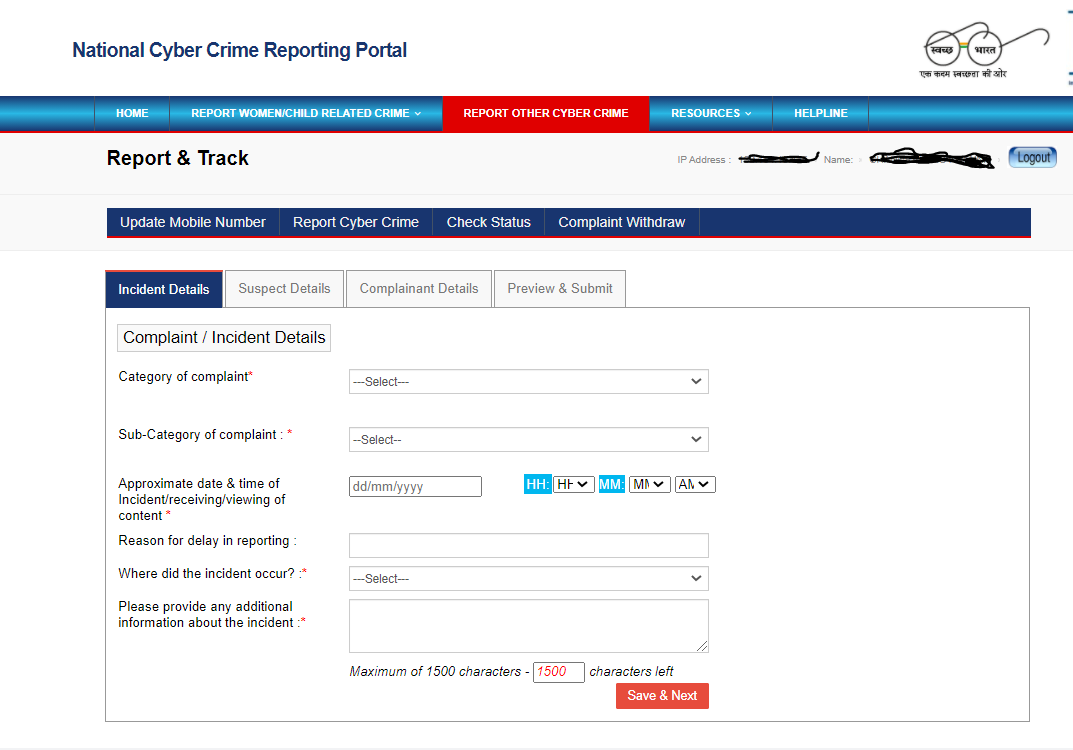Select Complaint Withdraw option
The height and width of the screenshot is (750, 1073).
coord(621,222)
